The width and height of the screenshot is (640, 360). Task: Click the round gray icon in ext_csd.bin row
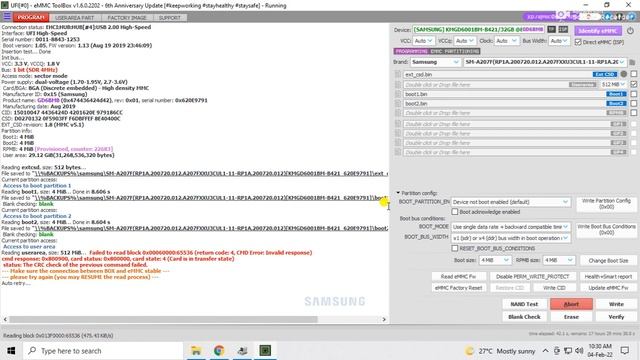[x=624, y=74]
